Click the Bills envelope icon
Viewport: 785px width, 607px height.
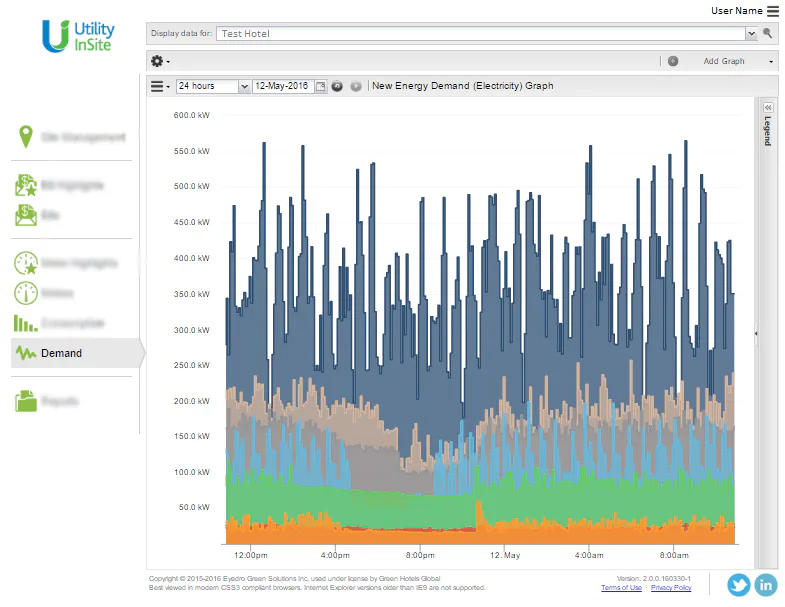coord(26,215)
